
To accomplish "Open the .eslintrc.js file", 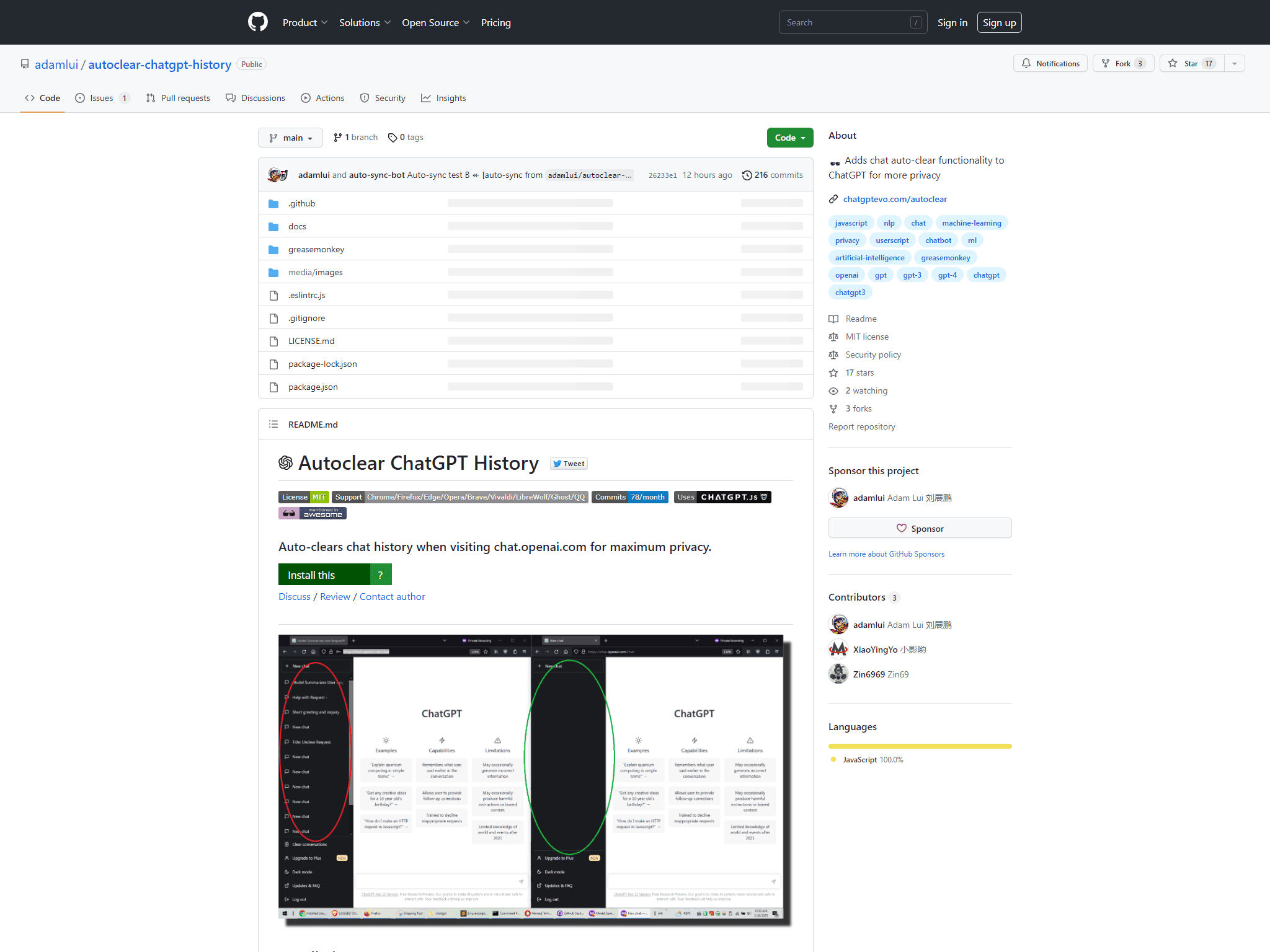I will coord(306,295).
